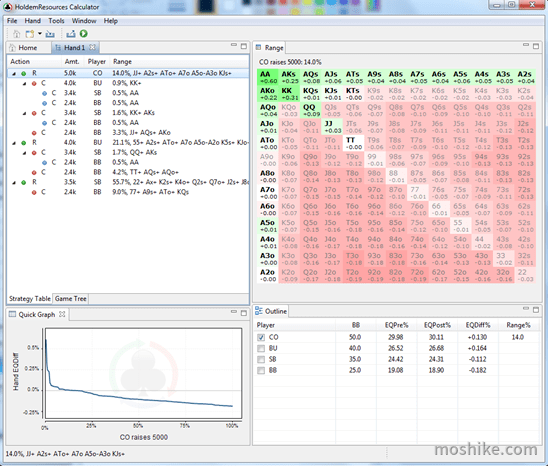The image size is (548, 466).
Task: Collapse the SB raise 3.5k tree node
Action: 14,182
